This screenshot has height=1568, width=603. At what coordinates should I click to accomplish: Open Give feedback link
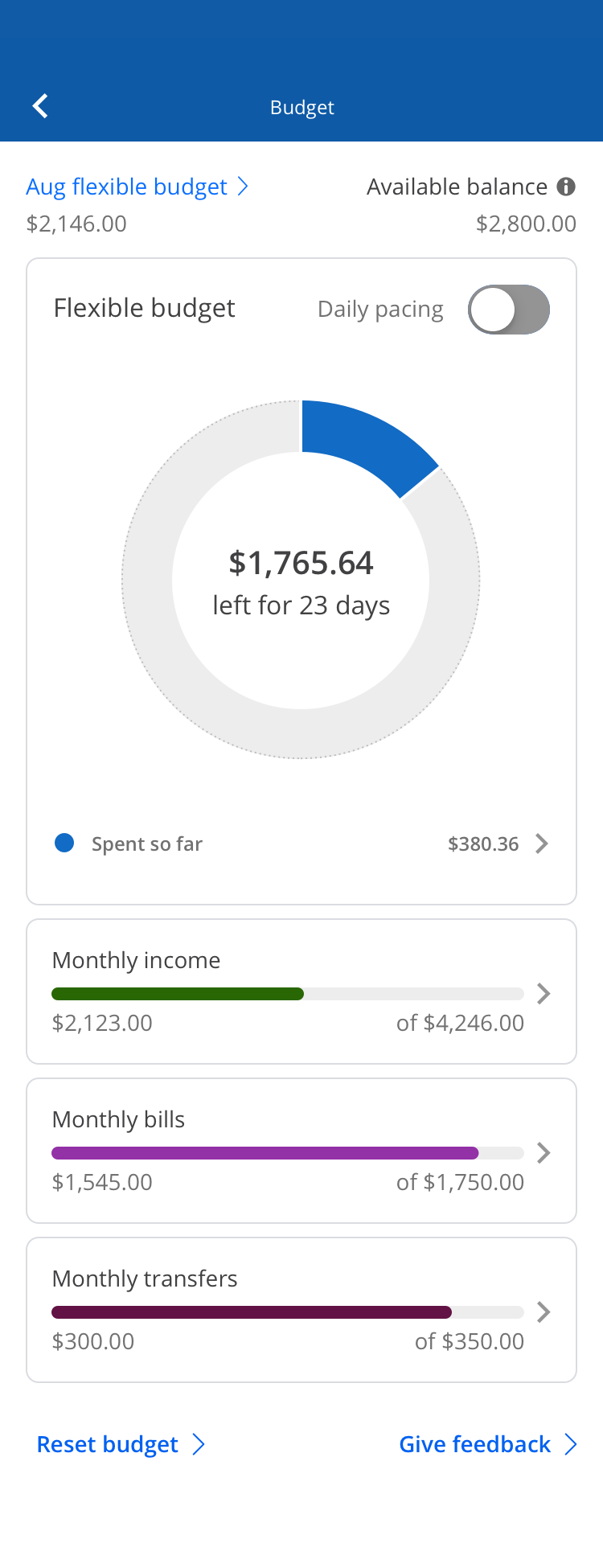475,1444
